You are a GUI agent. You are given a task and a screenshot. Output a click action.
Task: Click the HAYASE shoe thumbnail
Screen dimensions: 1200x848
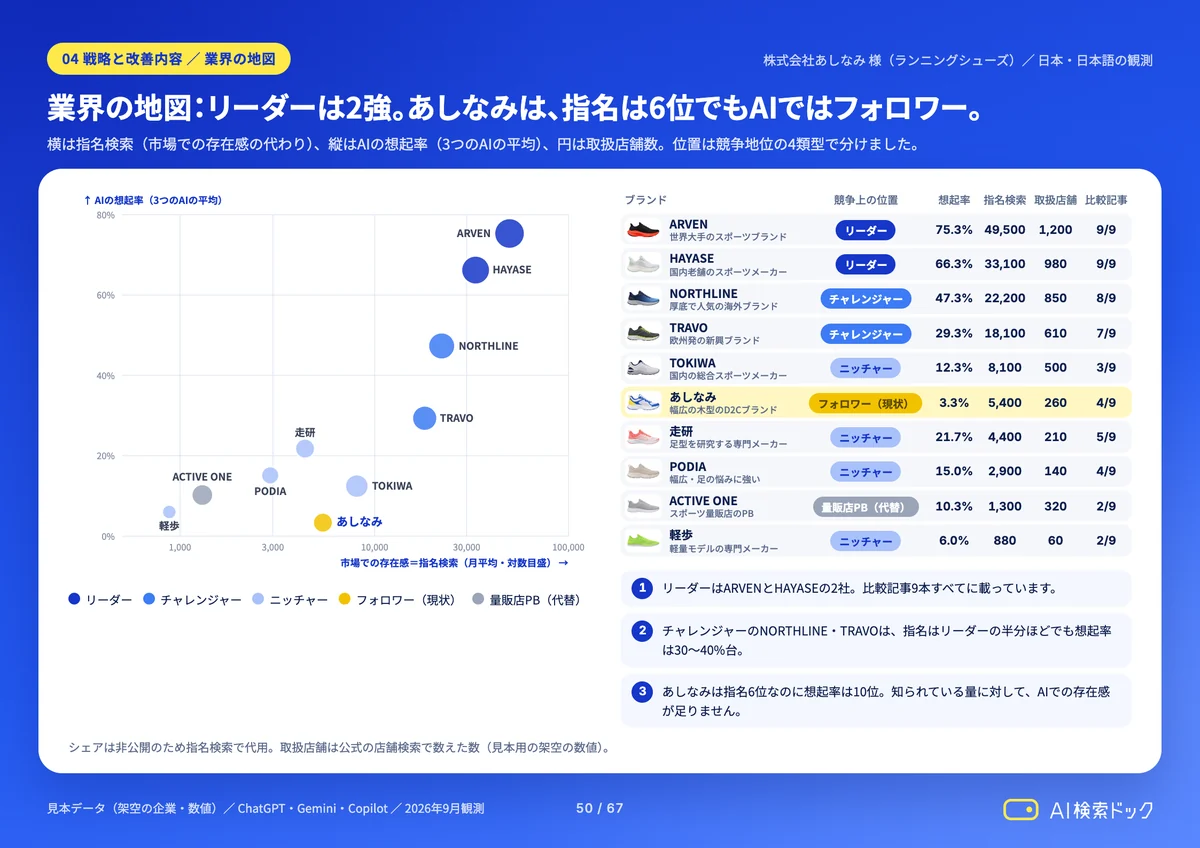coord(643,264)
